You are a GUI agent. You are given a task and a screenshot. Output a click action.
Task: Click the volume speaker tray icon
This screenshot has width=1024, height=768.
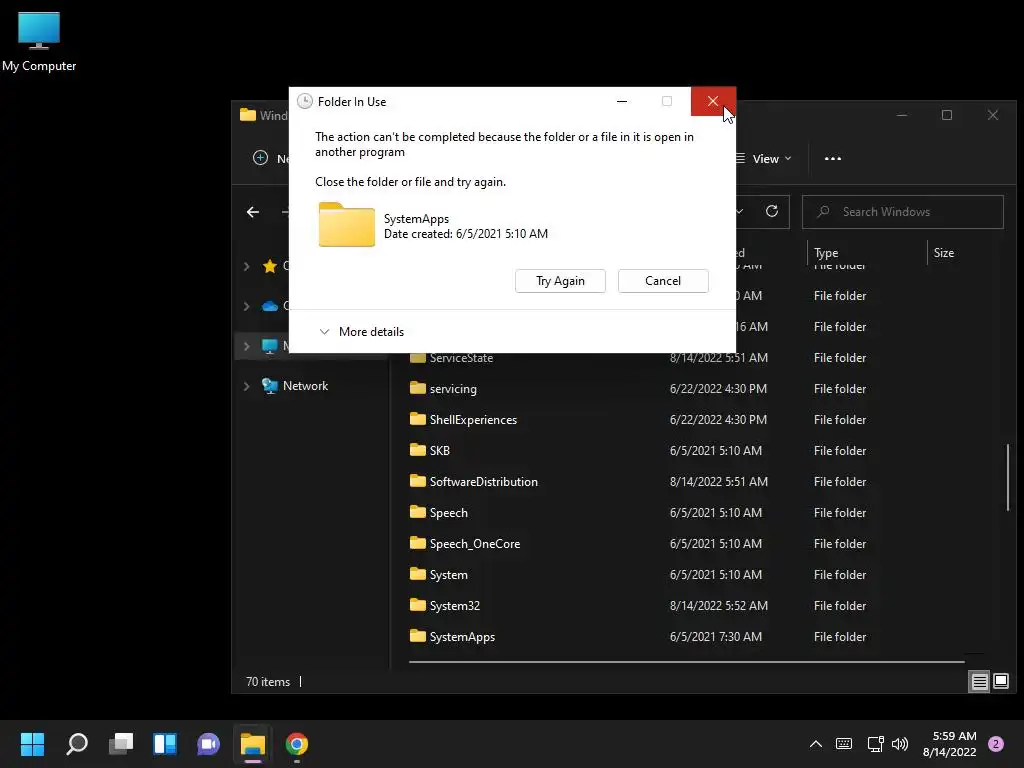pos(900,744)
